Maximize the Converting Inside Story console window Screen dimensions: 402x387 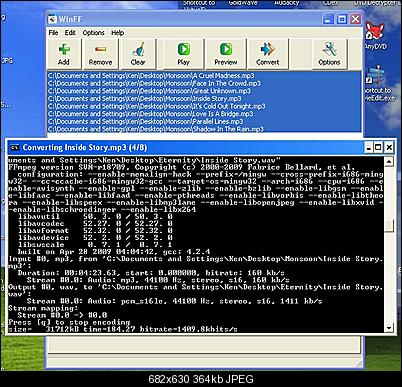pyautogui.click(x=378, y=147)
